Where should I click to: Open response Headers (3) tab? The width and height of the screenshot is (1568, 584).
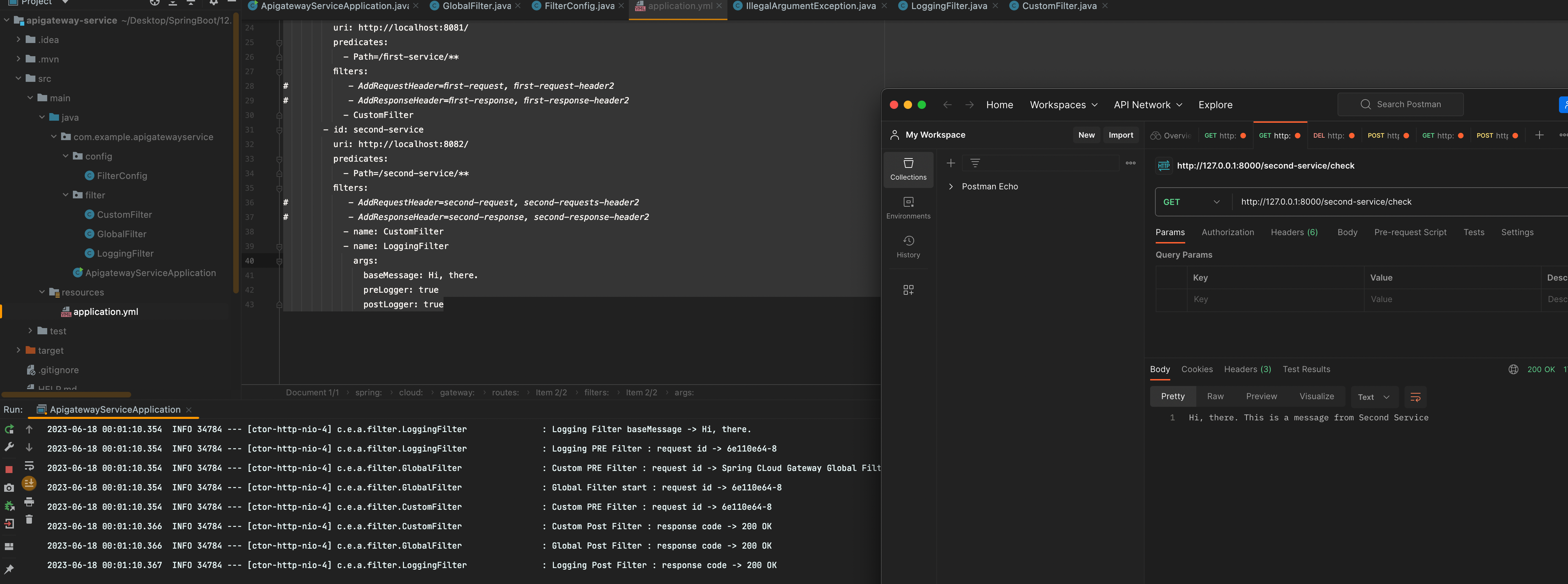(1247, 370)
